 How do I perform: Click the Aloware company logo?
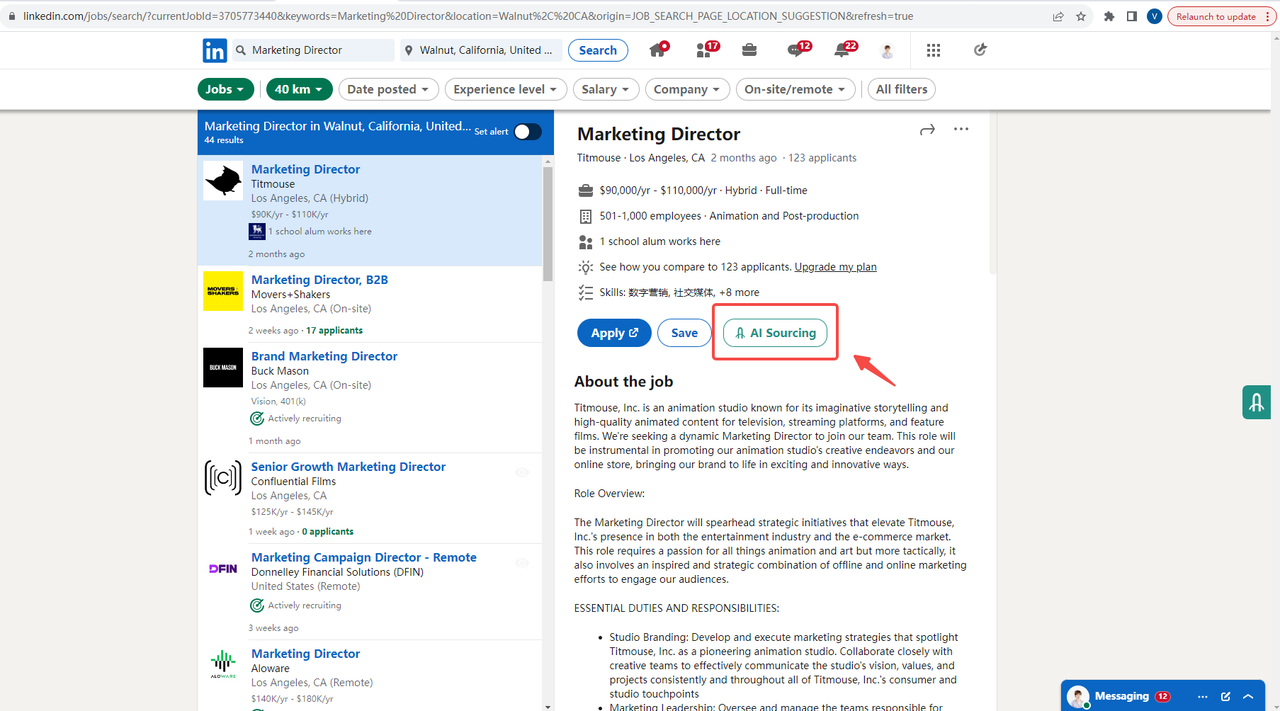(x=223, y=665)
